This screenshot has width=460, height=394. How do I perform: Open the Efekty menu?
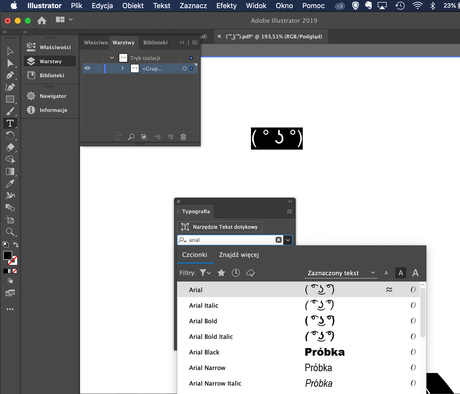pos(226,6)
